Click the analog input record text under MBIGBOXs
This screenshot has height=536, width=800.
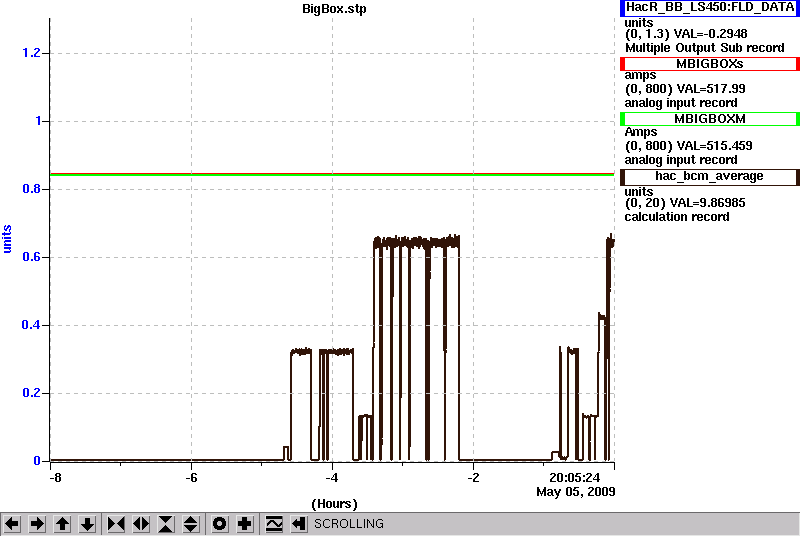(681, 103)
